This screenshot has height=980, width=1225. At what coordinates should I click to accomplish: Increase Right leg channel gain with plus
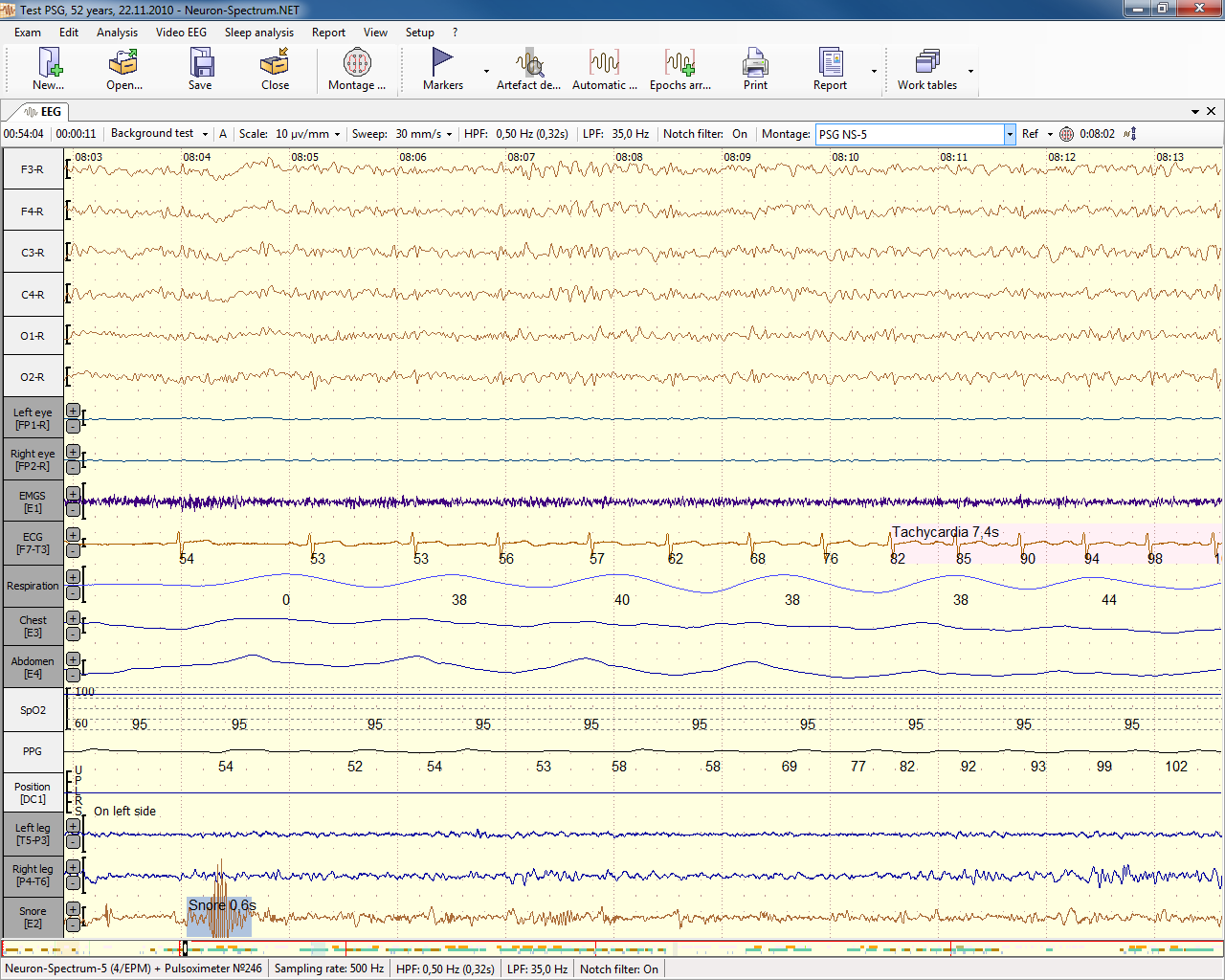73,867
